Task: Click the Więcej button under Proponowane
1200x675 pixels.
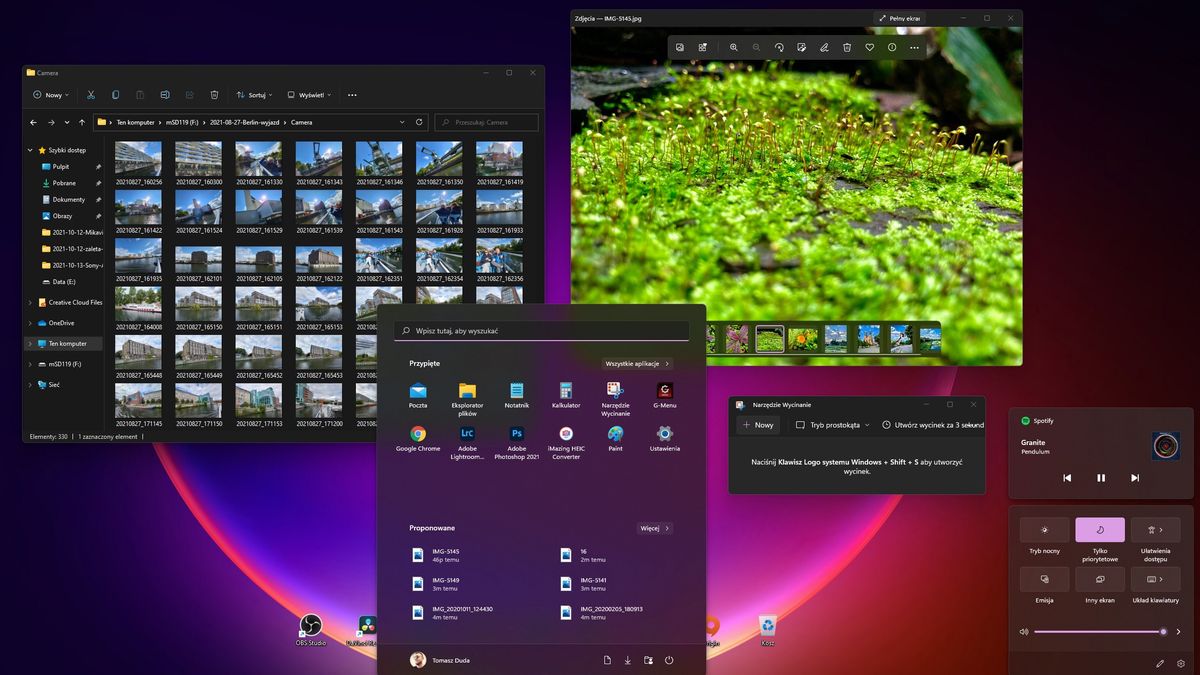Action: pyautogui.click(x=655, y=528)
